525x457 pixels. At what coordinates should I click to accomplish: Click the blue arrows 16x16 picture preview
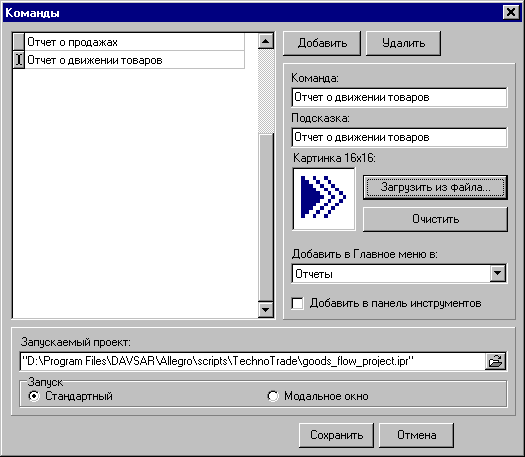tap(324, 199)
